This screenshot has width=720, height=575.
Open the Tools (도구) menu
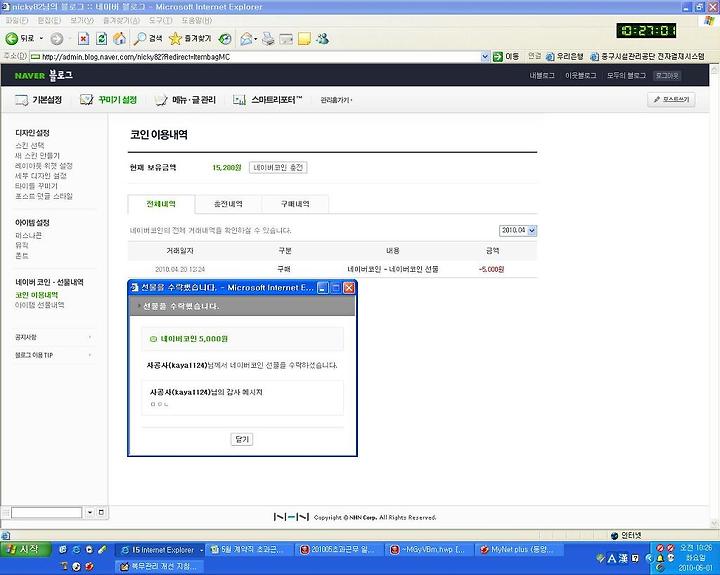click(160, 20)
